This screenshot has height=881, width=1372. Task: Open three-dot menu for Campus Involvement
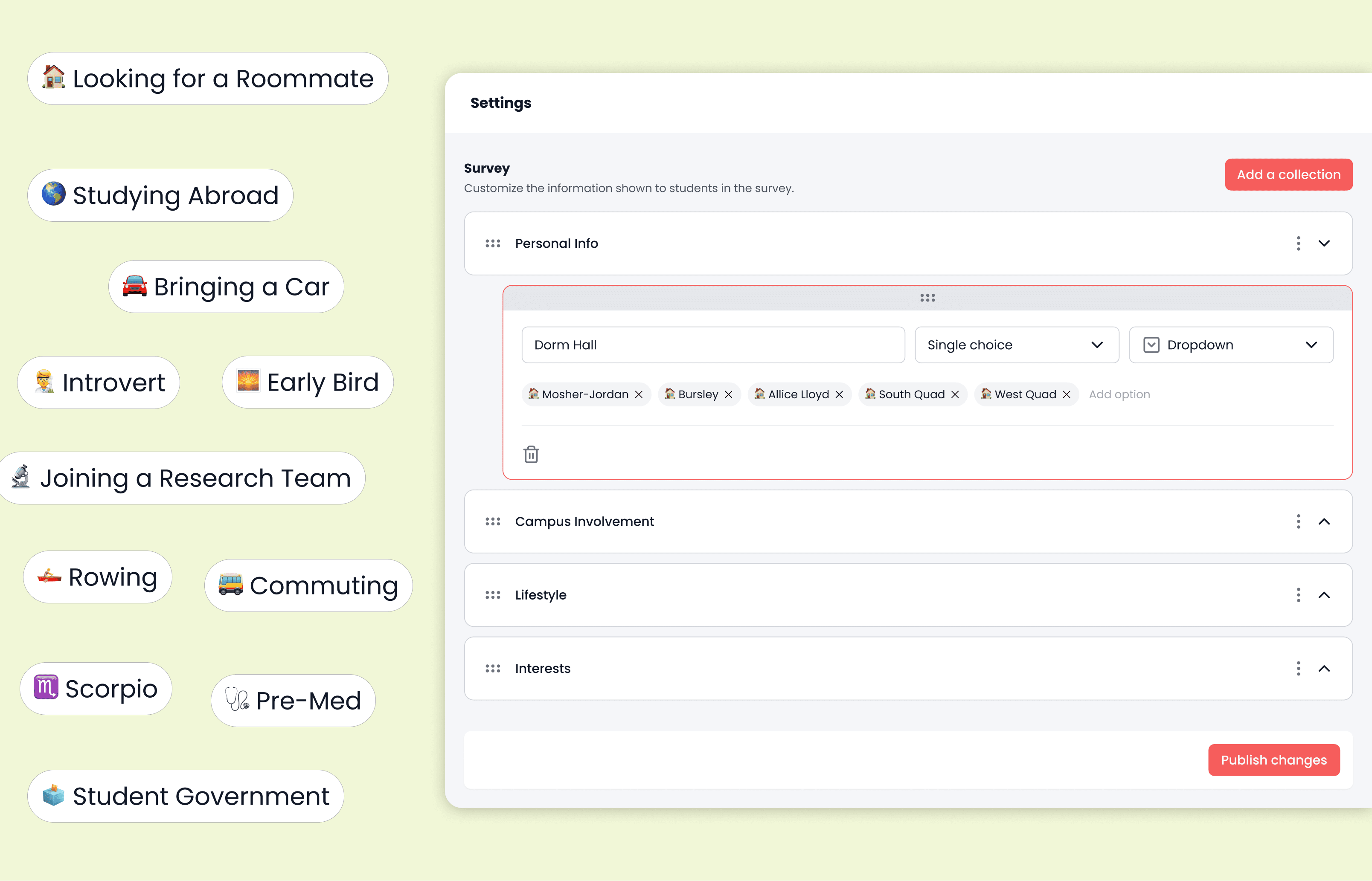click(x=1298, y=521)
